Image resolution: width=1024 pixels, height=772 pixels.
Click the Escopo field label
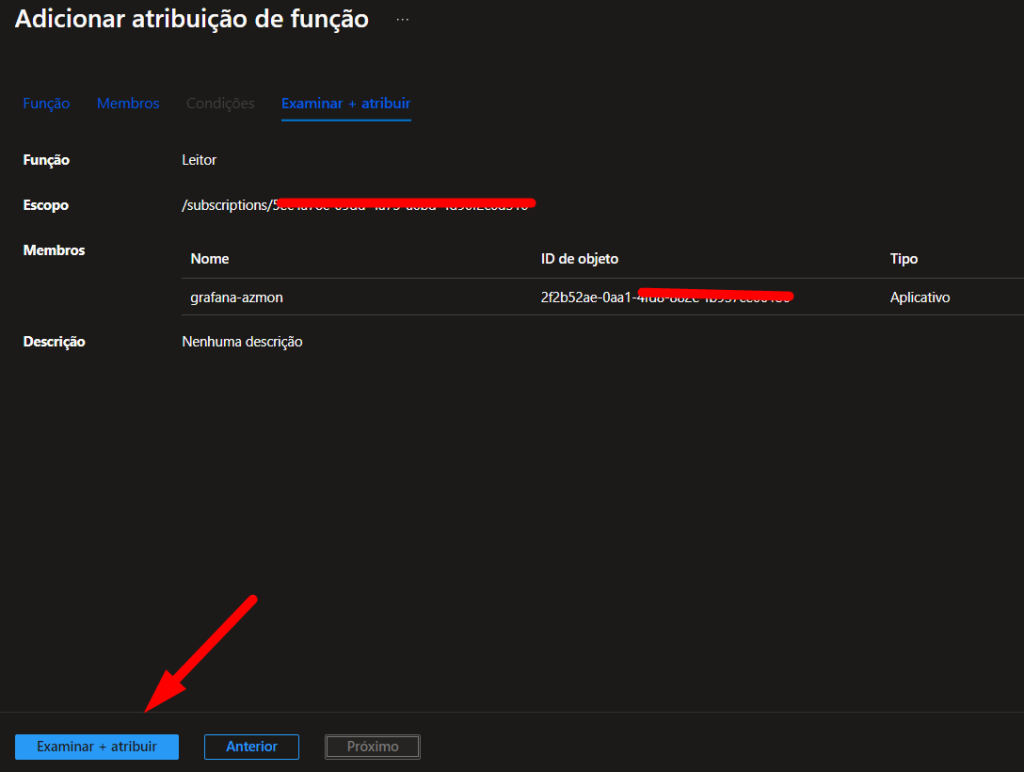click(x=46, y=205)
